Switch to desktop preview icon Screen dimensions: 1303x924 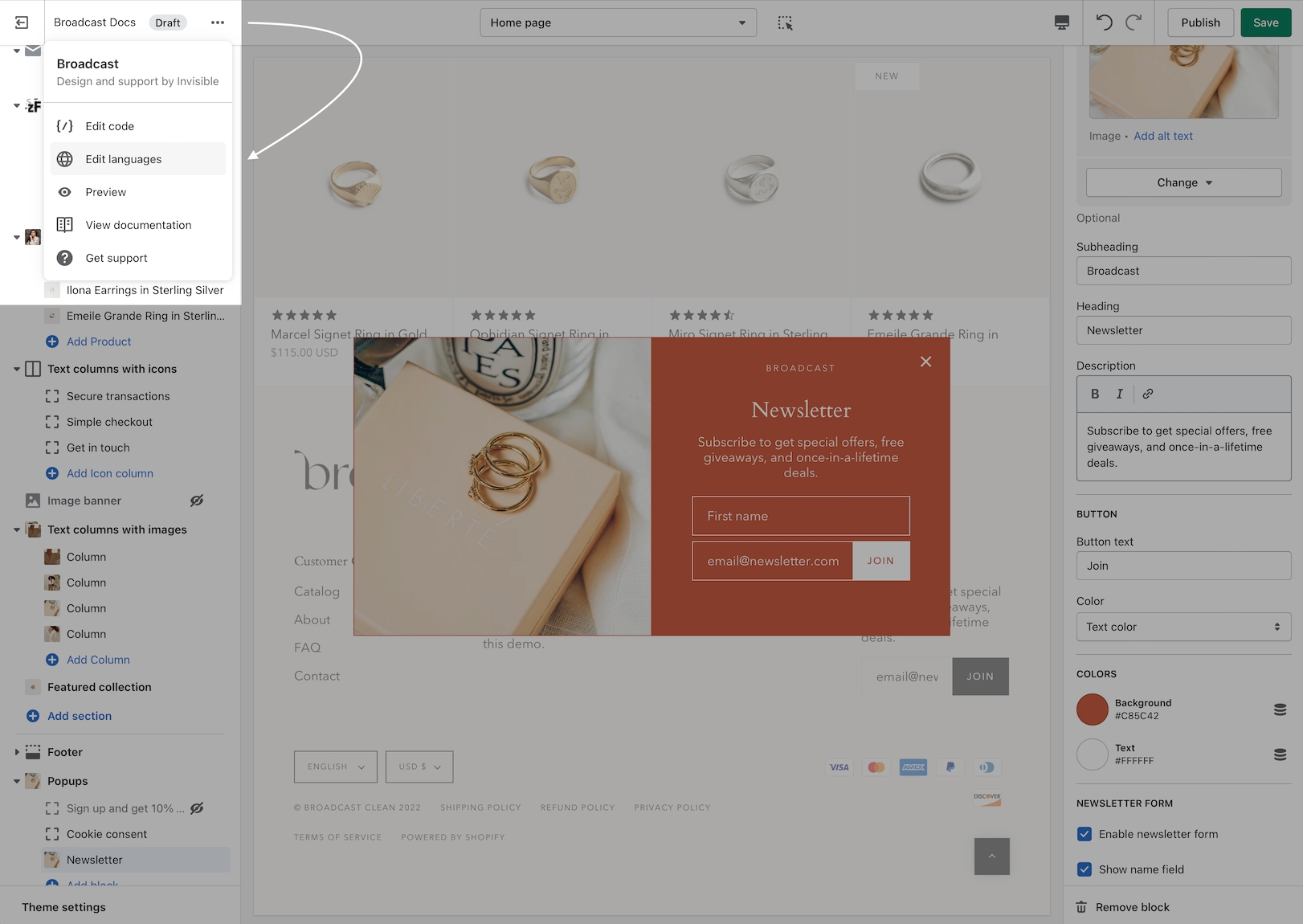pos(1061,22)
